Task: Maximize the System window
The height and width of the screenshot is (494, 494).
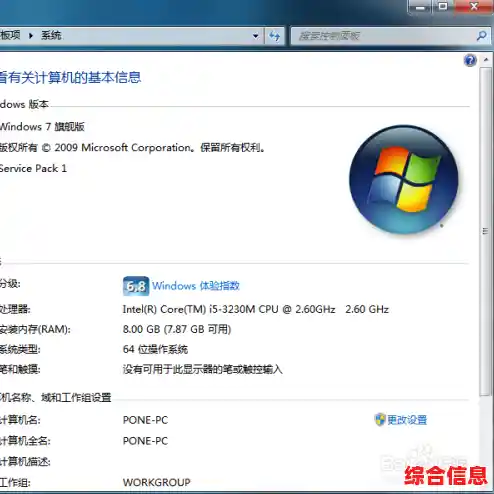Action: (443, 7)
